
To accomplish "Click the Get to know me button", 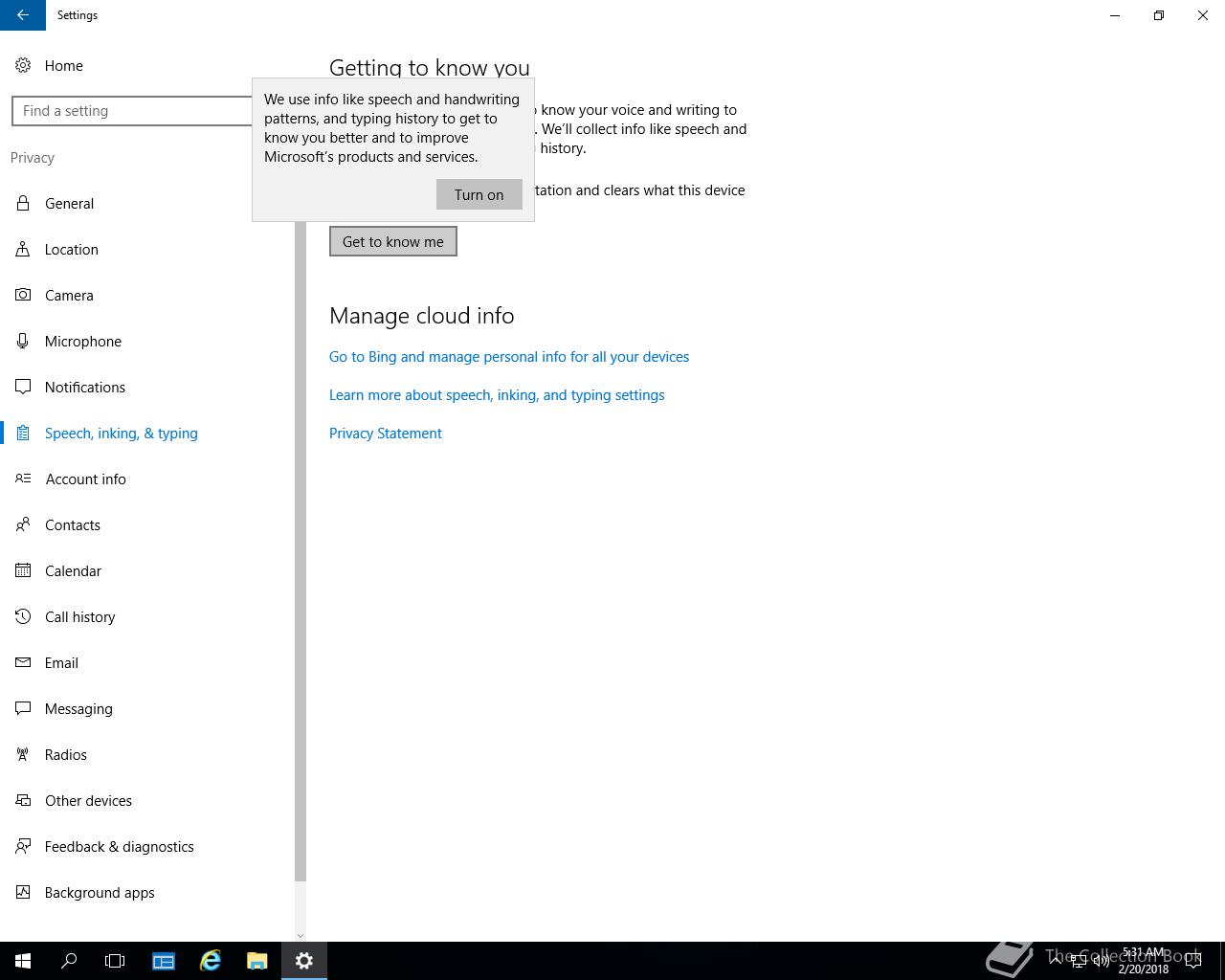I will tap(393, 241).
